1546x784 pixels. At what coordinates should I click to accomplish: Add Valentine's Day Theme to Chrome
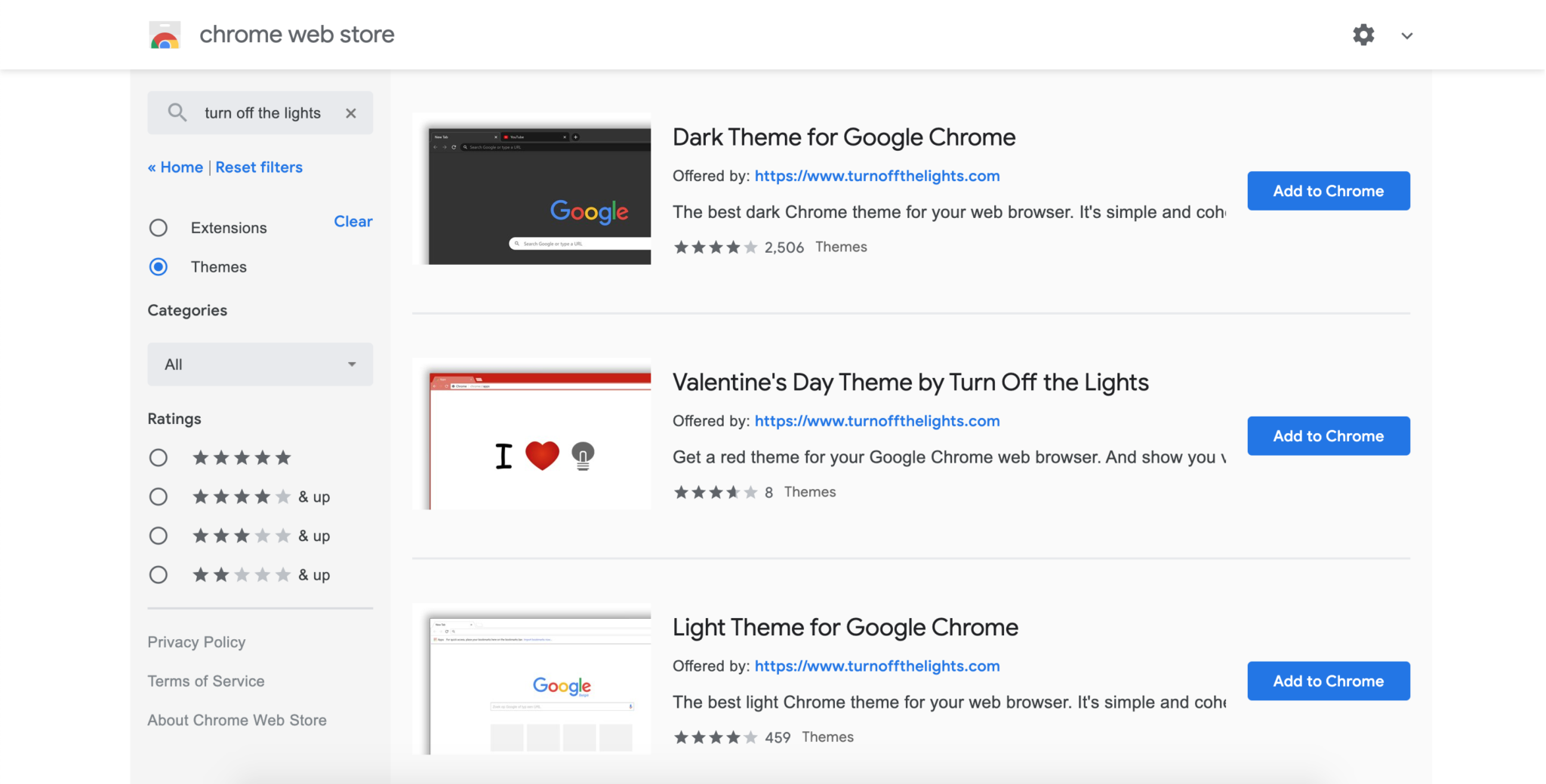point(1328,436)
